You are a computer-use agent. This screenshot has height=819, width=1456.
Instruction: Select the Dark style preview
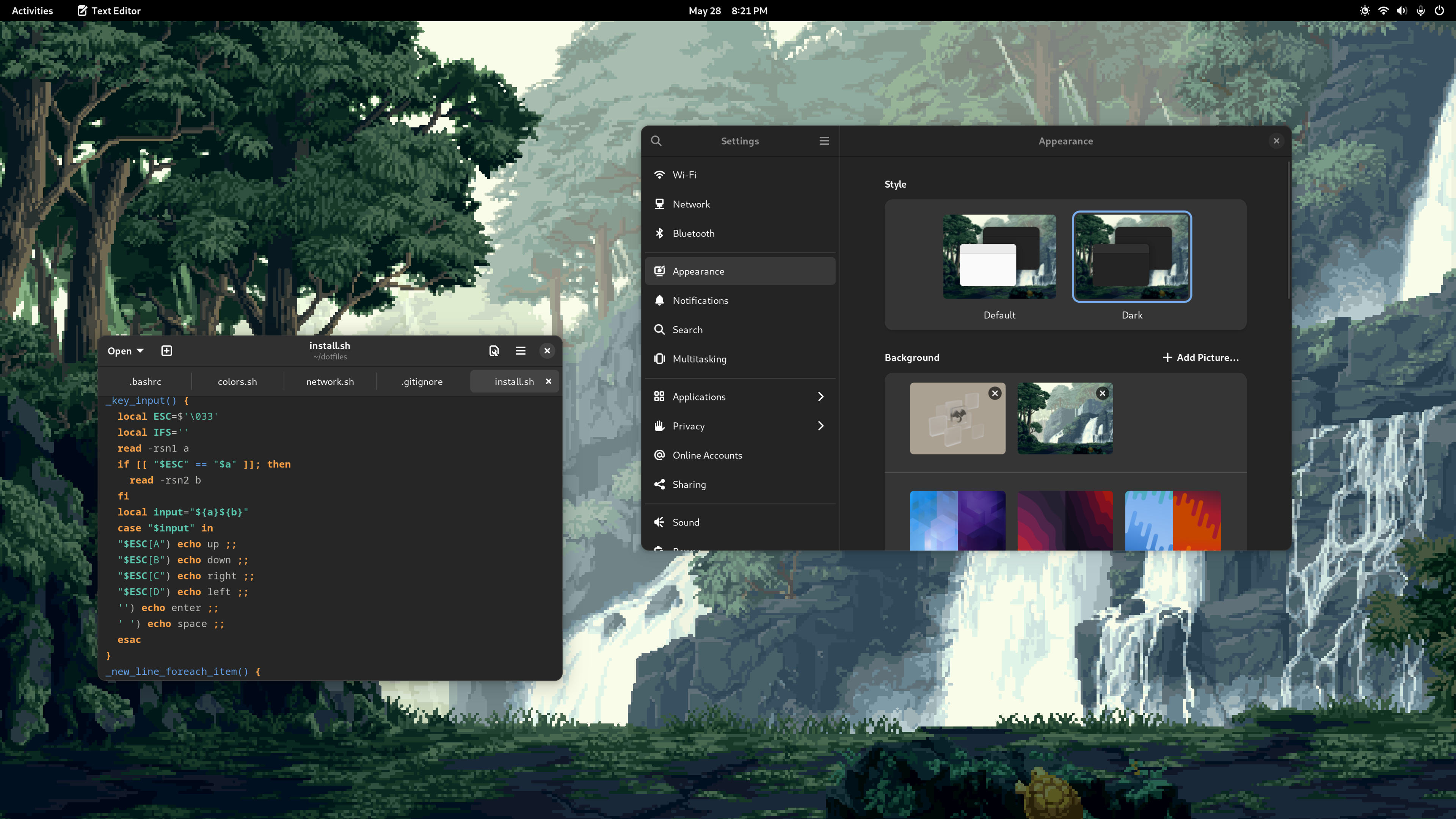pos(1131,257)
